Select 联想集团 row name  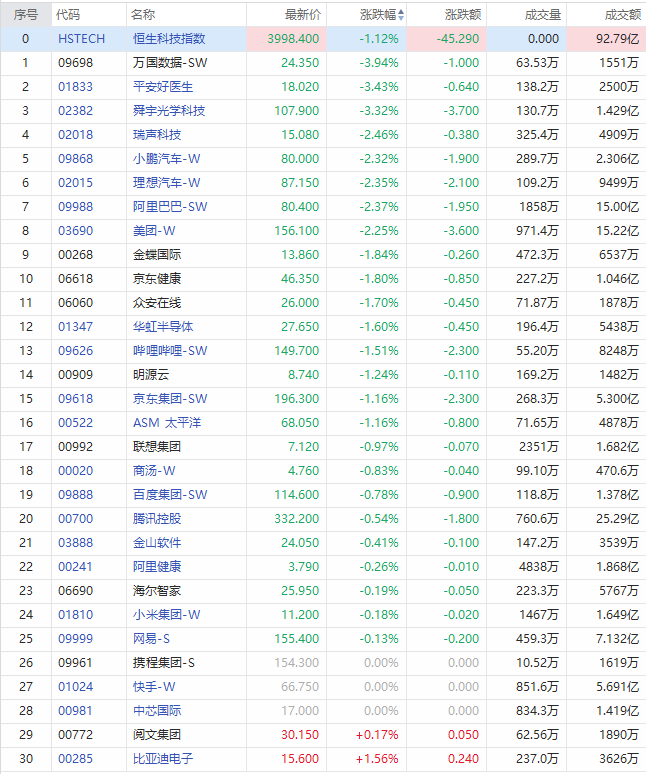[157, 447]
